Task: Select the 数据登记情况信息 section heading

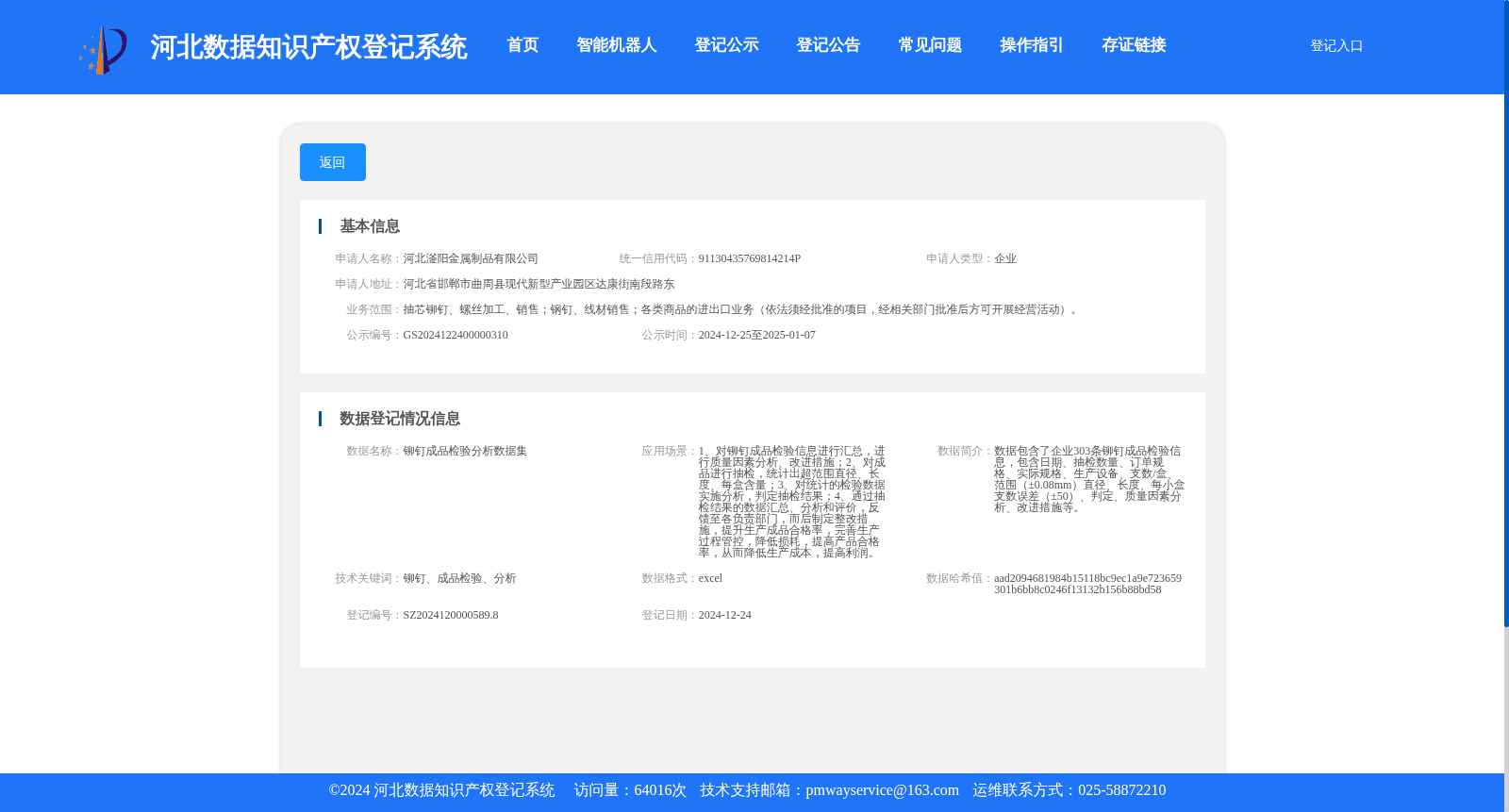Action: tap(400, 419)
